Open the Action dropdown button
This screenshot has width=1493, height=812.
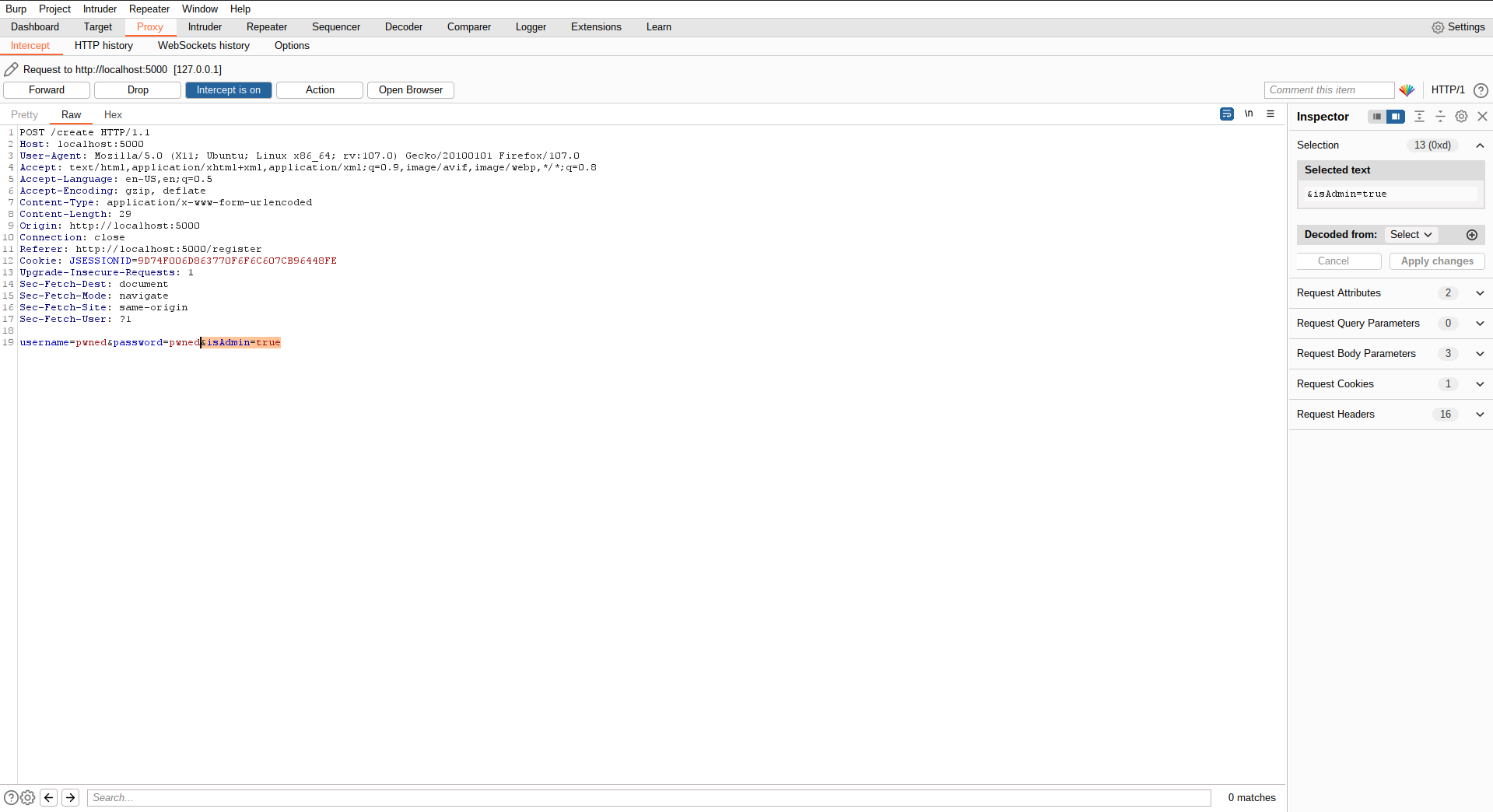coord(320,90)
